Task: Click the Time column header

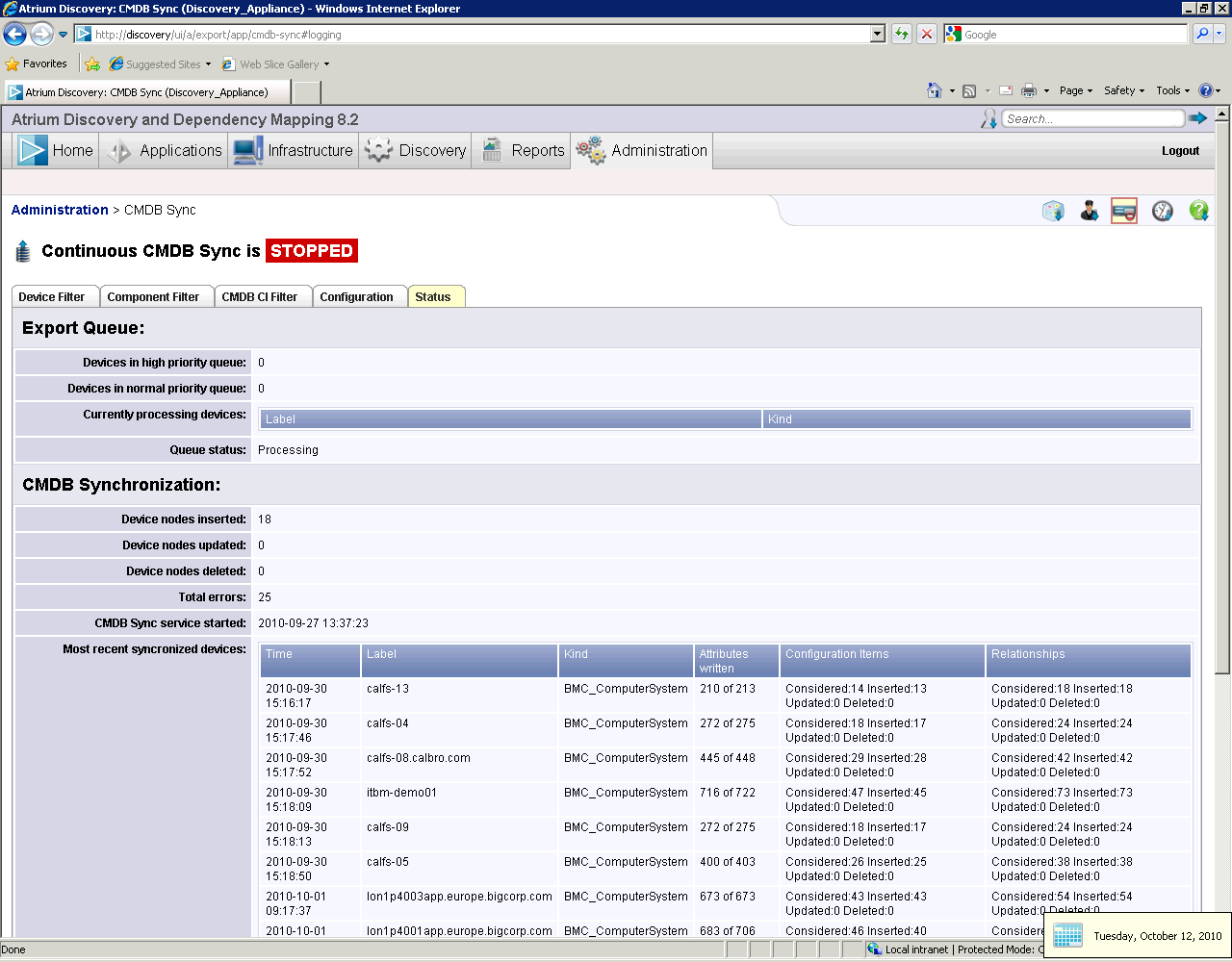Action: (x=311, y=661)
